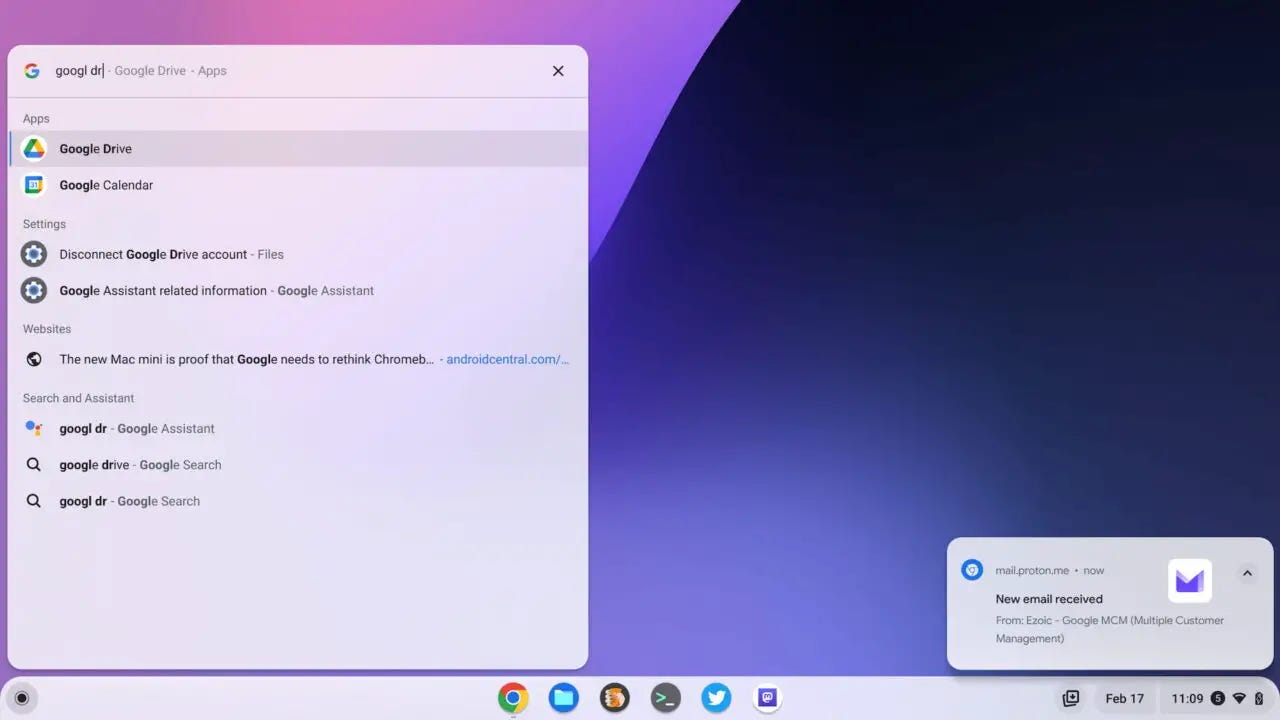Image resolution: width=1280 pixels, height=720 pixels.
Task: Launch Chrome from the shelf
Action: click(513, 698)
